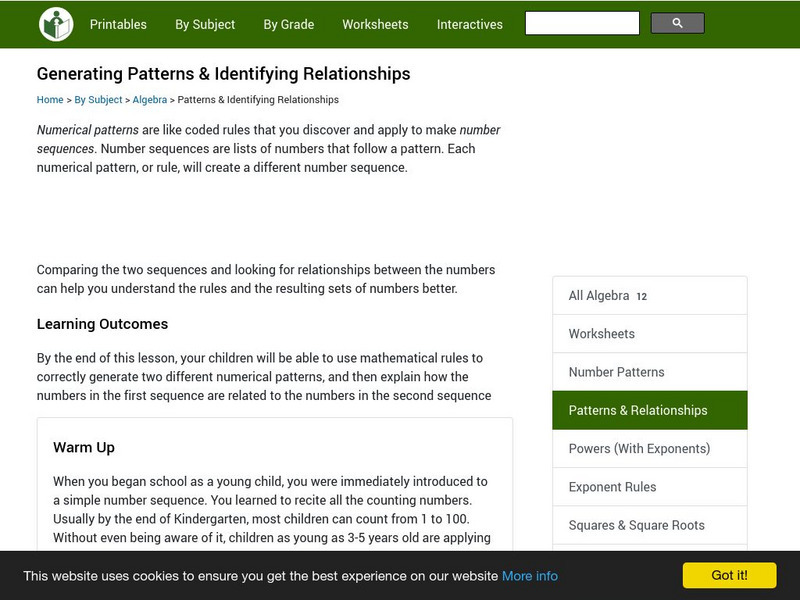Go to Exponent Rules in the sidebar

click(x=613, y=487)
